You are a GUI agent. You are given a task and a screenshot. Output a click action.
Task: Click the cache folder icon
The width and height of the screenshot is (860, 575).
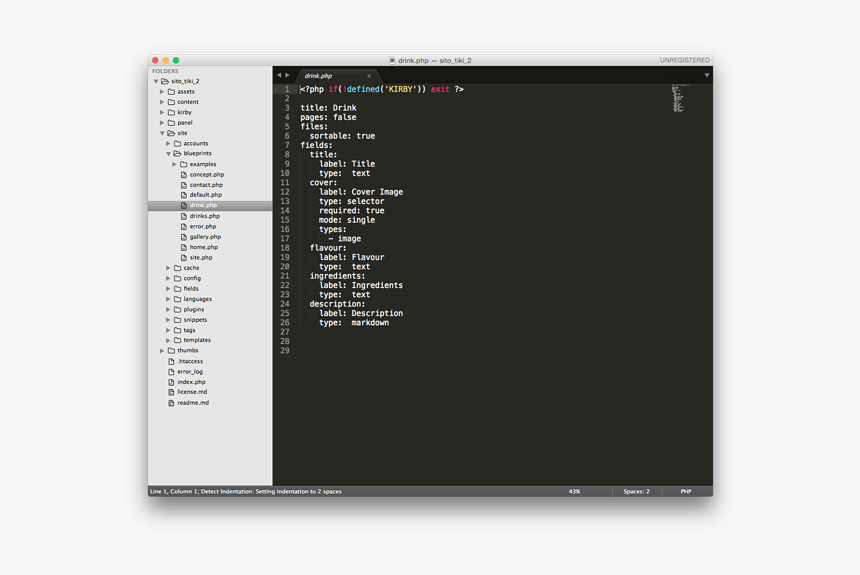click(x=177, y=268)
